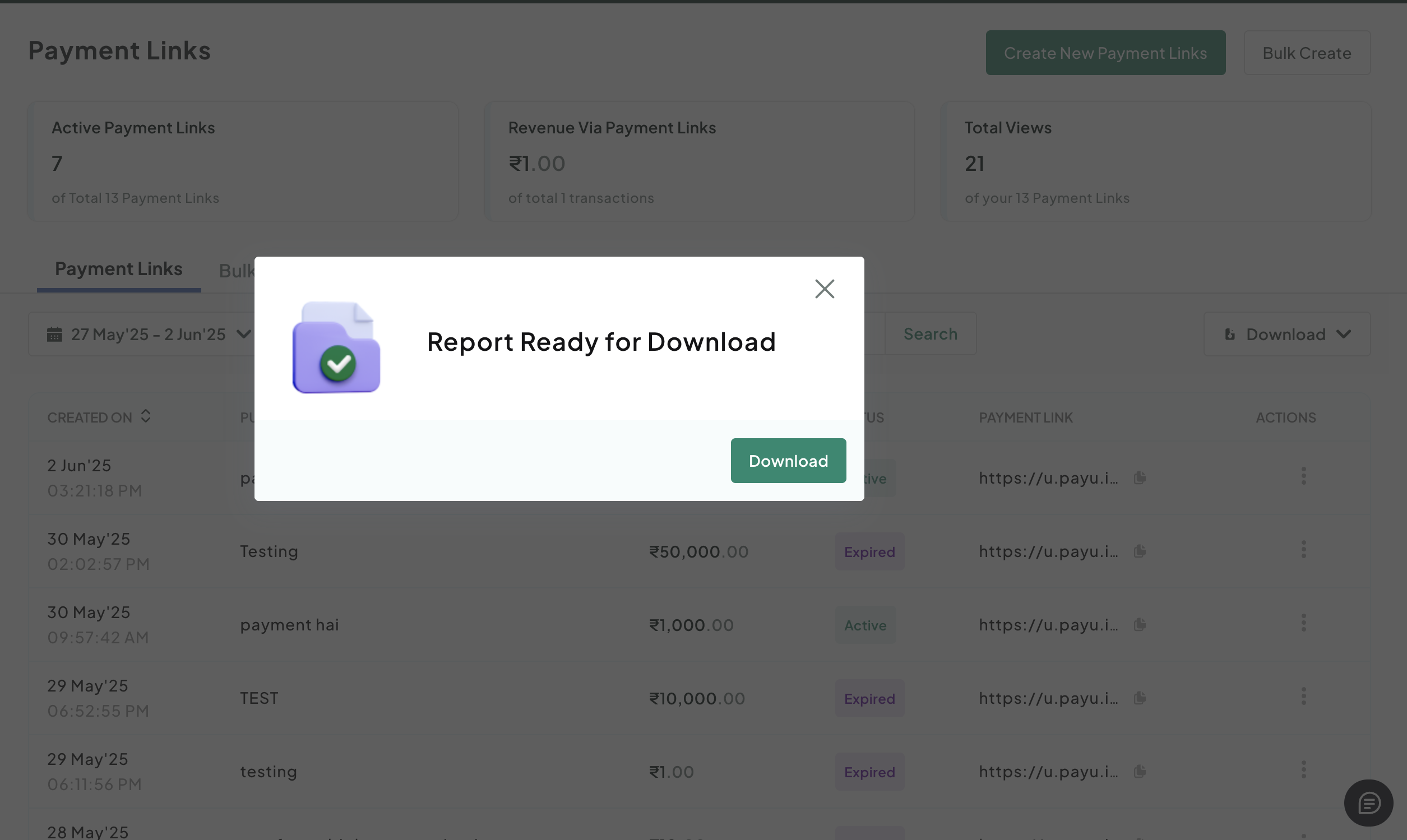1407x840 pixels.
Task: Click the PAYMENT LINK column header
Action: tap(1025, 417)
